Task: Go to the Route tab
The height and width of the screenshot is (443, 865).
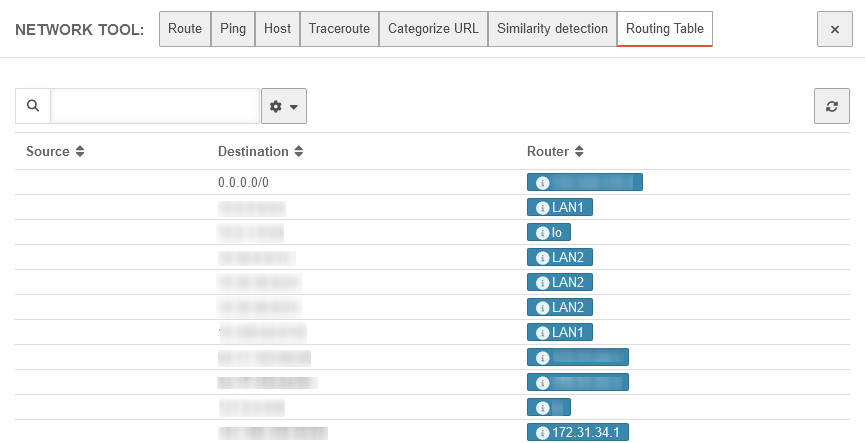Action: pos(185,29)
